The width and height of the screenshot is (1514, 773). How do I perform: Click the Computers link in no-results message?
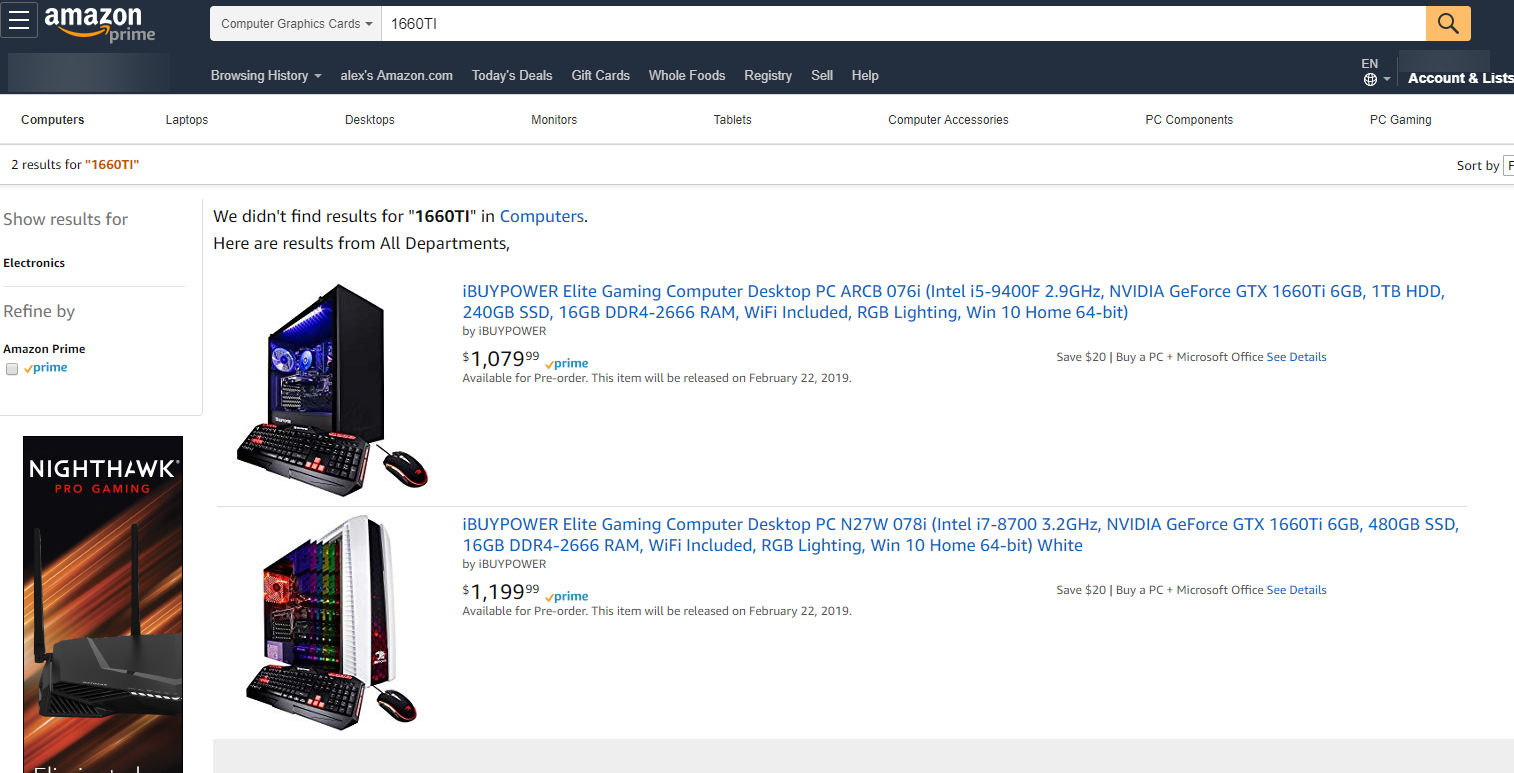pos(542,216)
